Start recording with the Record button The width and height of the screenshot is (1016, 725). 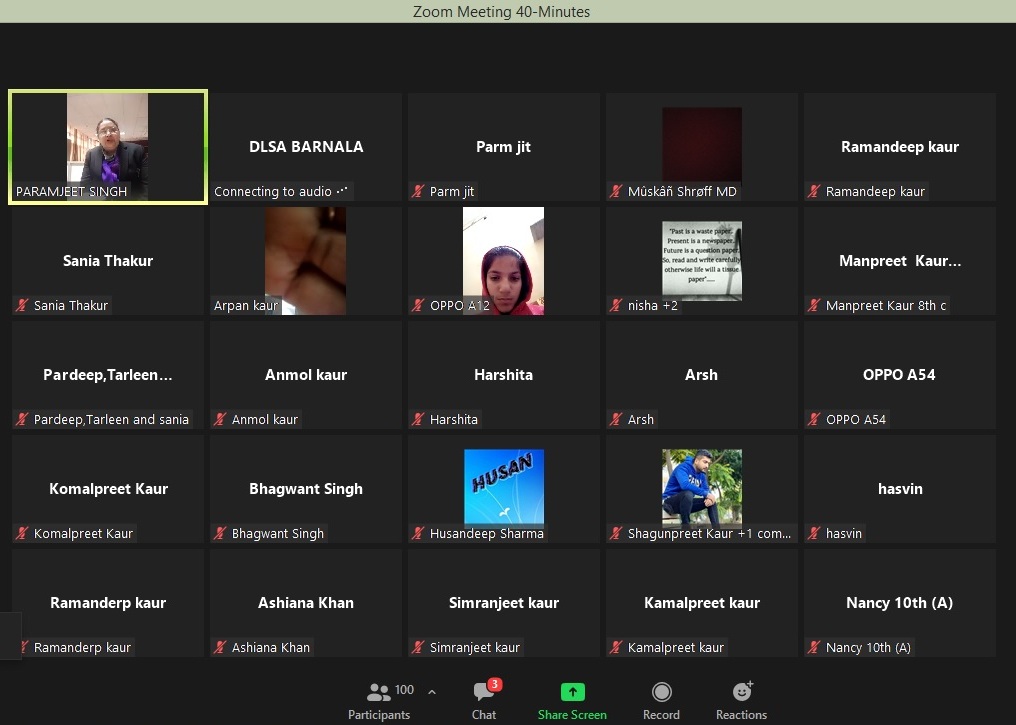point(661,700)
